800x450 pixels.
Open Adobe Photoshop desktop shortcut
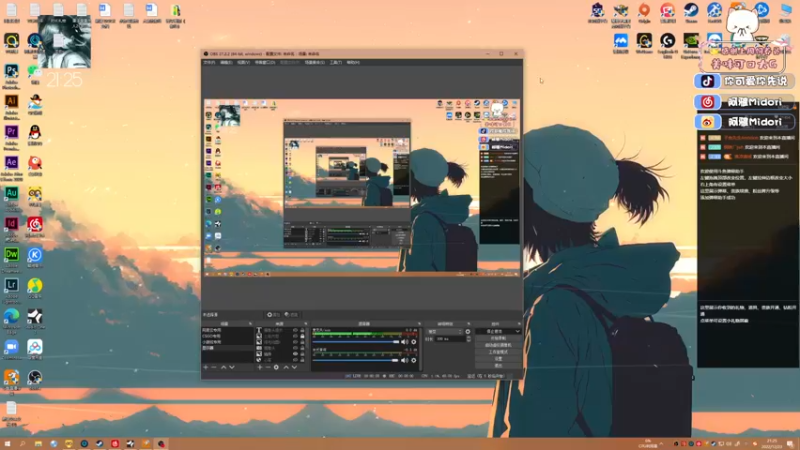11,71
